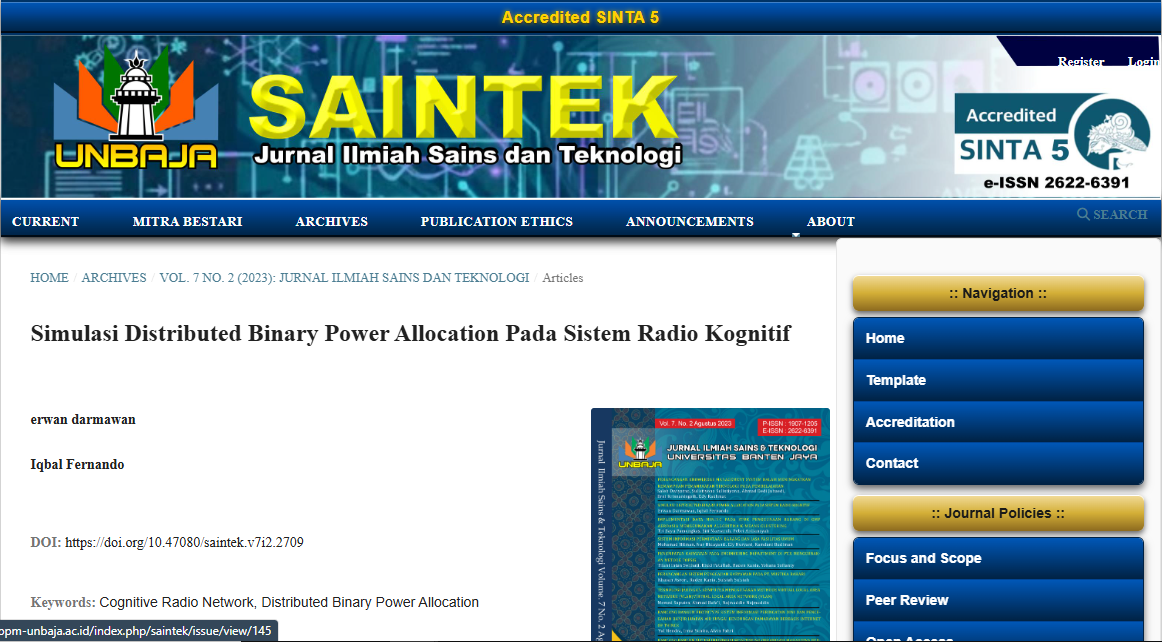Screen dimensions: 1162x642
Task: Click author name Iqbal Fernando
Action: click(77, 465)
